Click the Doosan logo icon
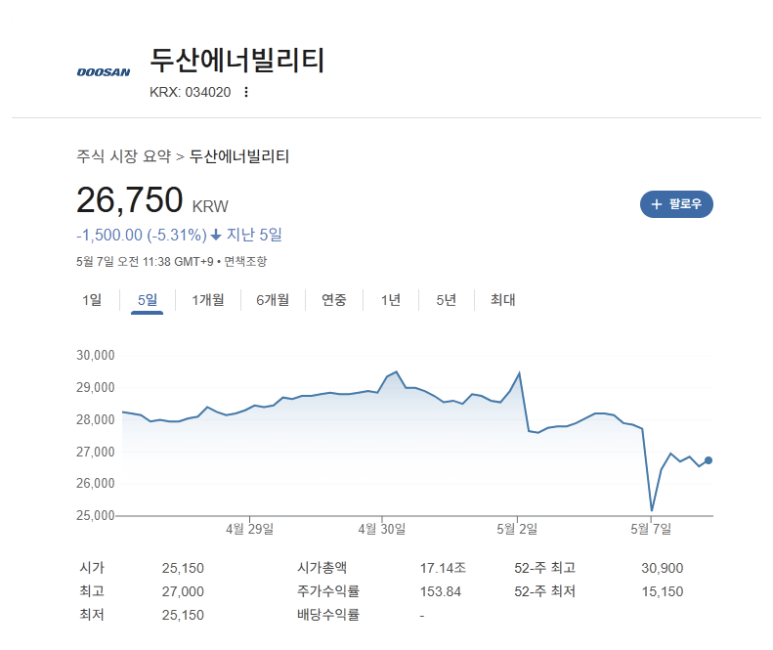This screenshot has width=773, height=650. 104,72
